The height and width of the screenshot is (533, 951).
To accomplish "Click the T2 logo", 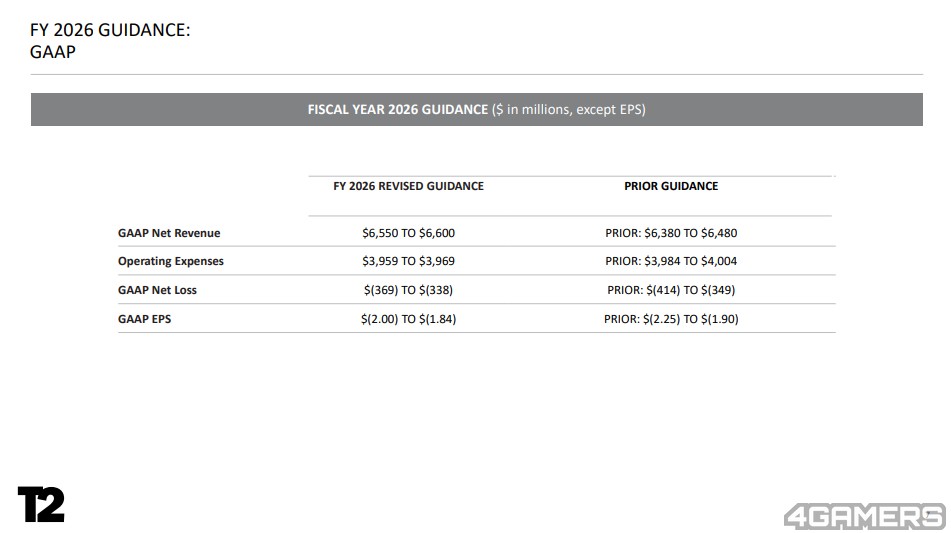I will click(41, 504).
